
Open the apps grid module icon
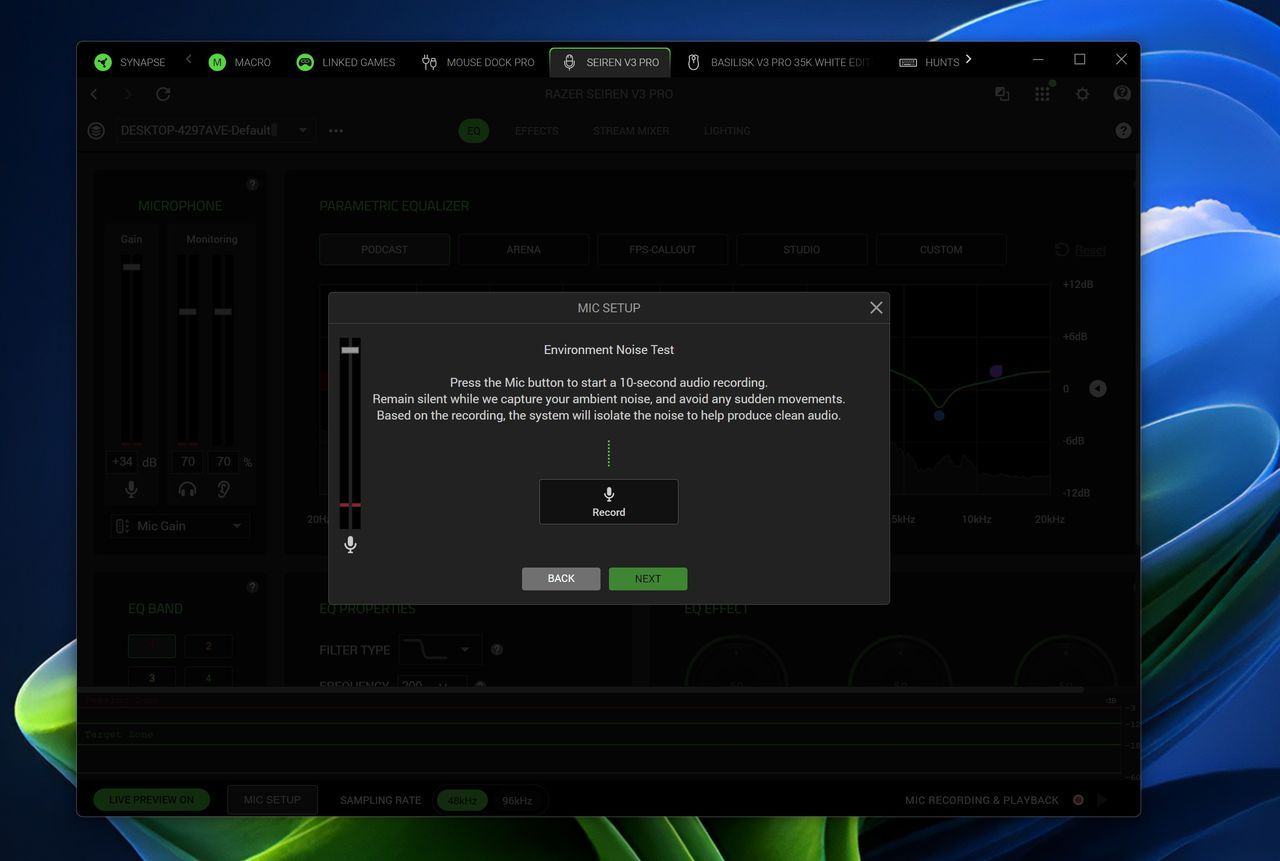tap(1042, 94)
